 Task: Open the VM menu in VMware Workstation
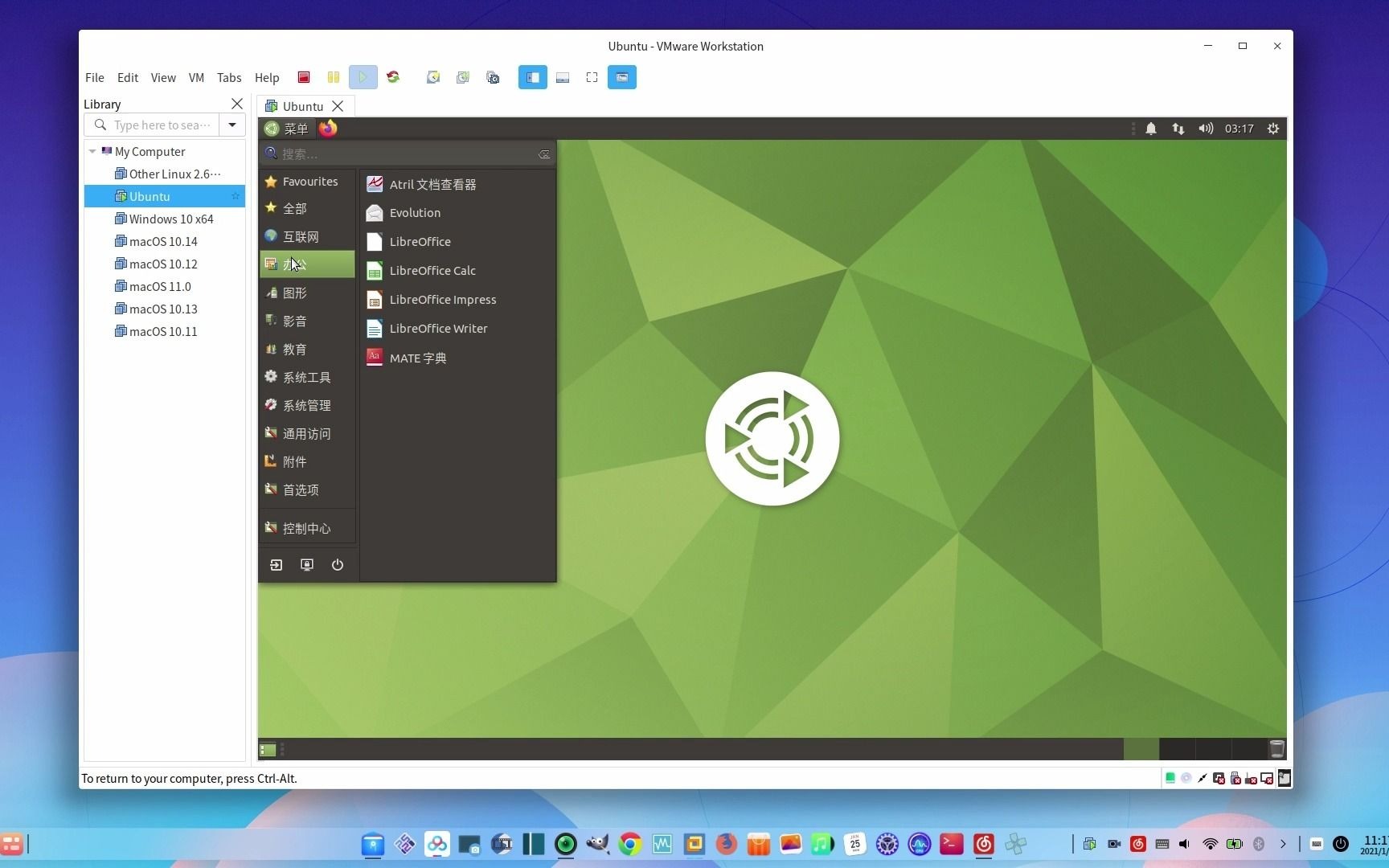(196, 77)
